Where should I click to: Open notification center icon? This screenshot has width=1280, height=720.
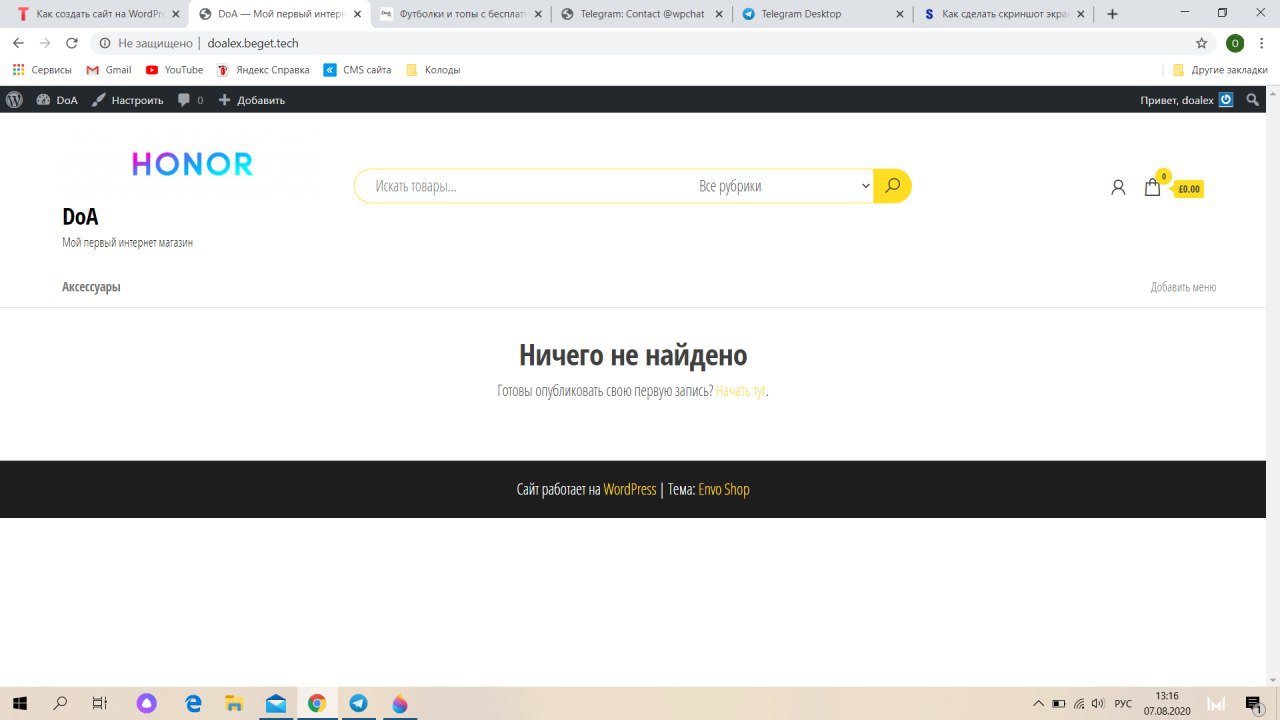click(x=1254, y=704)
